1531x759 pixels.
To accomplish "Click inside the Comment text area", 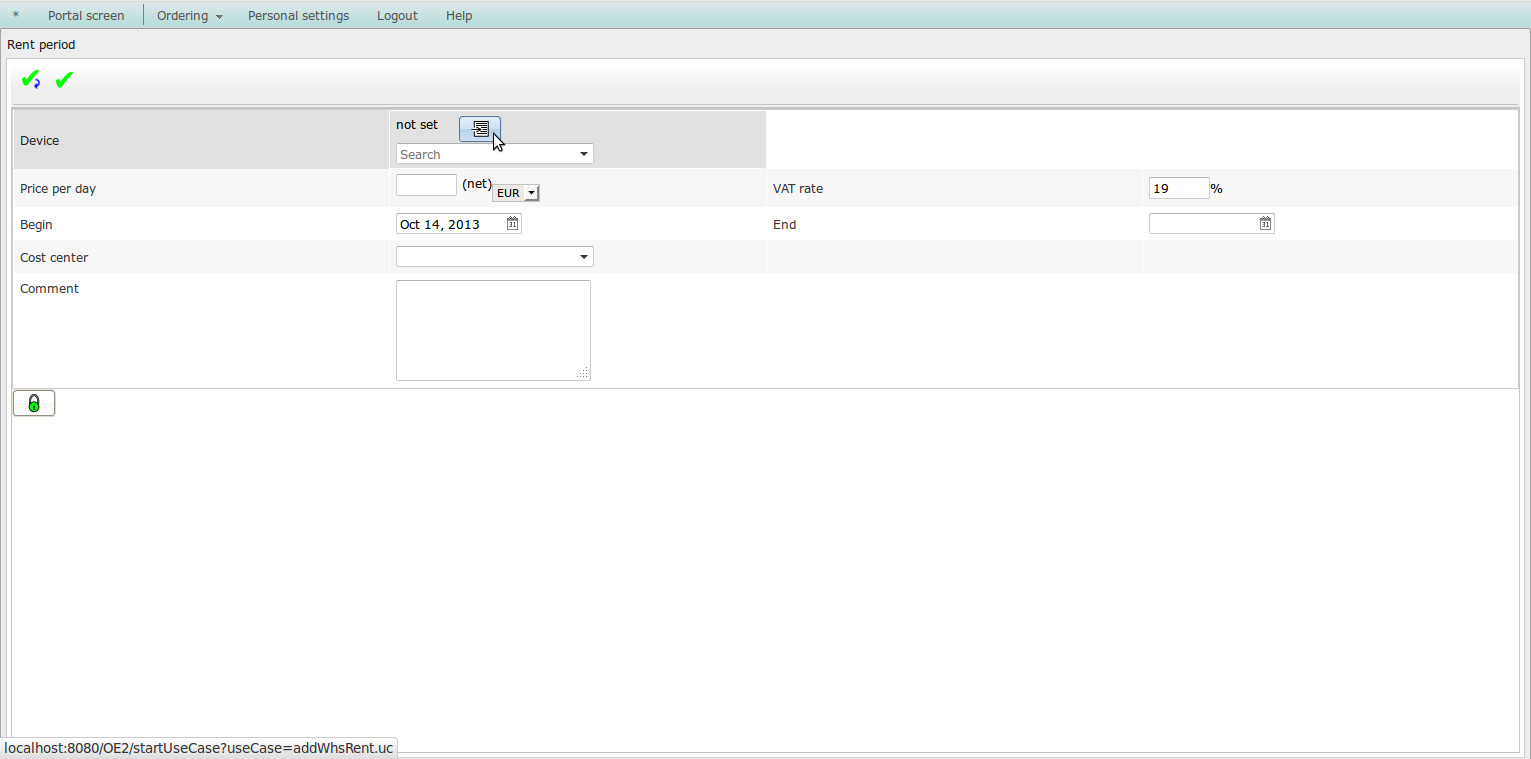I will pos(493,330).
